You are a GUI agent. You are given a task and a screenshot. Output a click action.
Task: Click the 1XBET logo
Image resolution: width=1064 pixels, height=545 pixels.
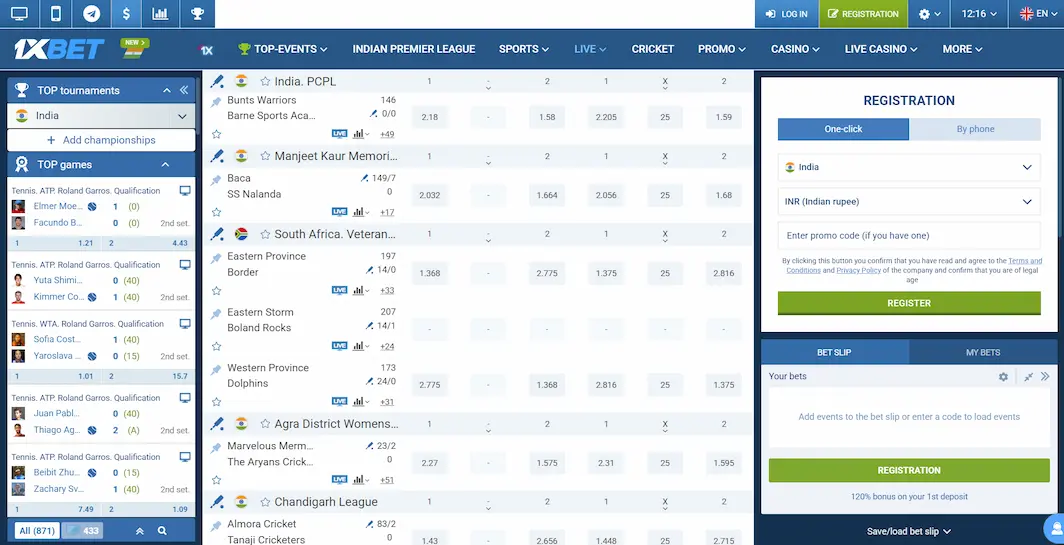59,49
